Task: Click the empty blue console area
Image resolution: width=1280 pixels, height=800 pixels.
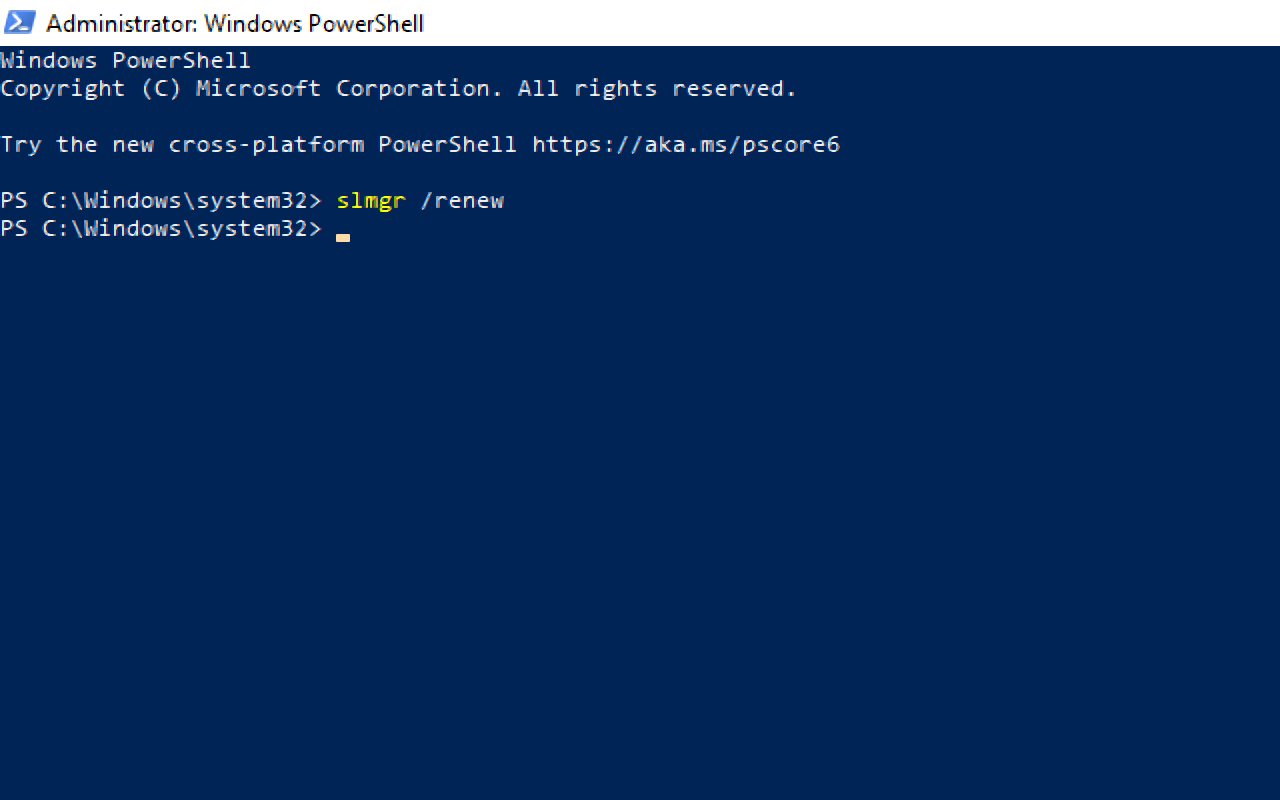Action: (640, 520)
